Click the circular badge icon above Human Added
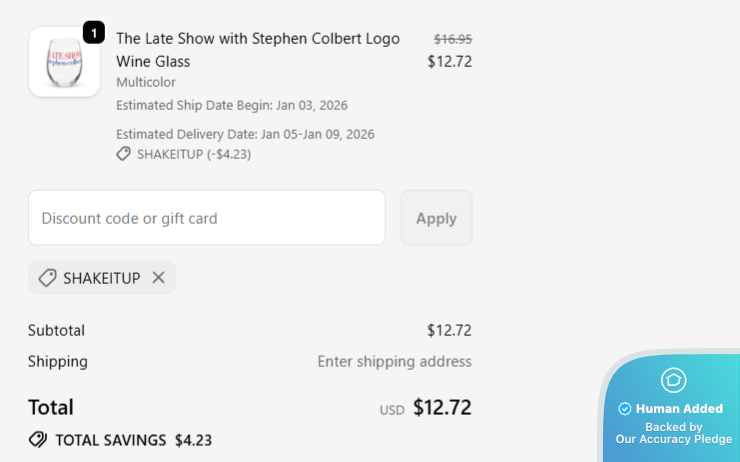The image size is (740, 462). tap(673, 380)
